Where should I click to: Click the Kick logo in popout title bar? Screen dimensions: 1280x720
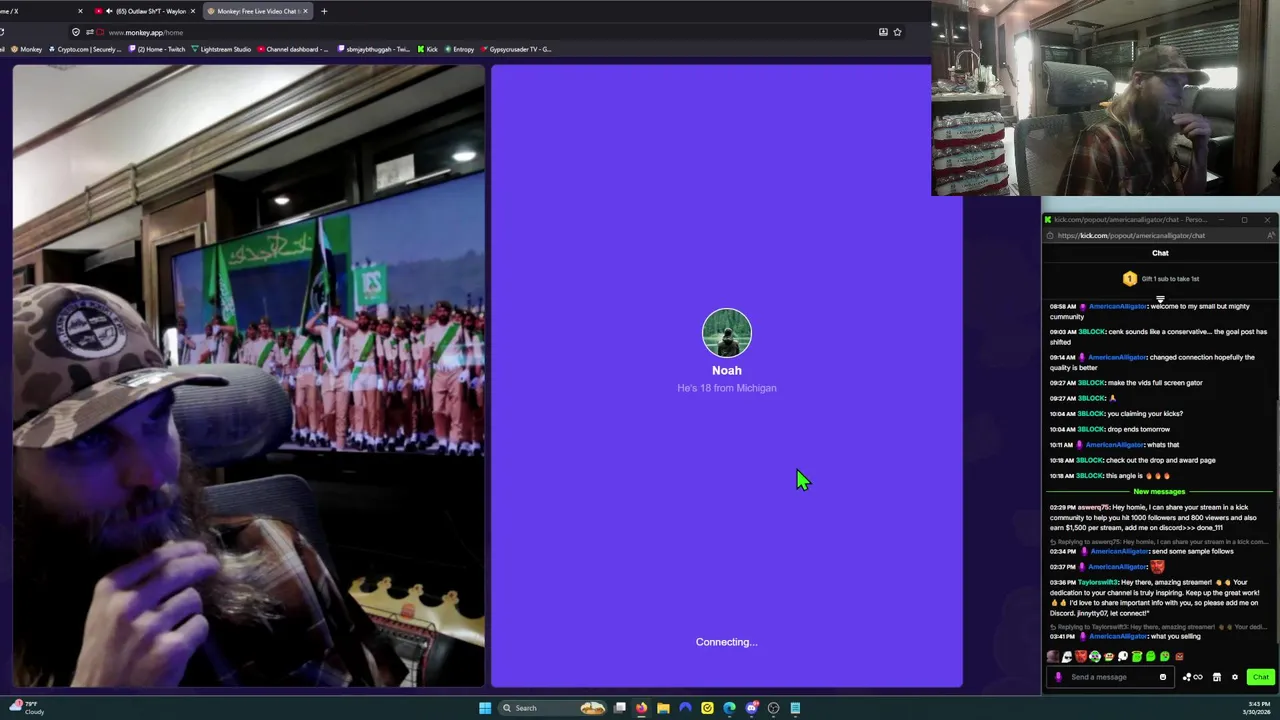1048,220
